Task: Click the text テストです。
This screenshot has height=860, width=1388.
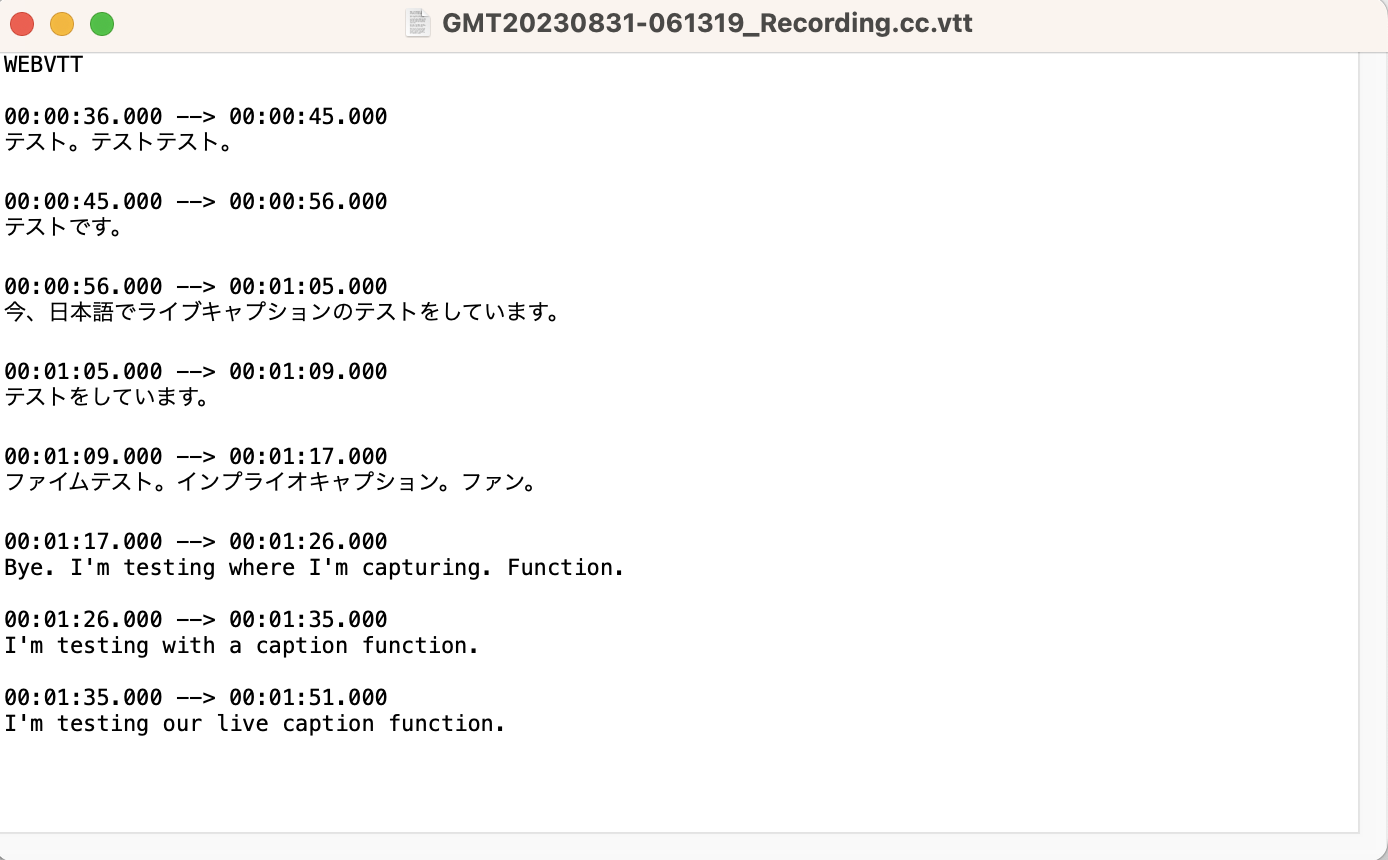Action: (x=65, y=228)
